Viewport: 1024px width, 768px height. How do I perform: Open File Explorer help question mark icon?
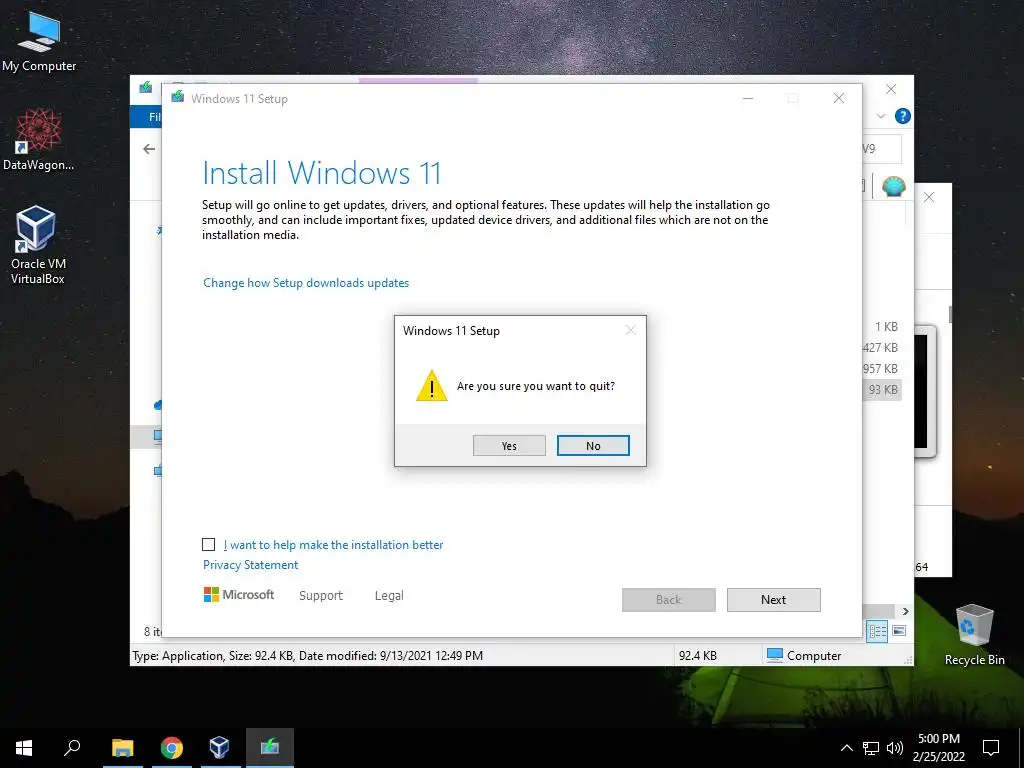903,116
